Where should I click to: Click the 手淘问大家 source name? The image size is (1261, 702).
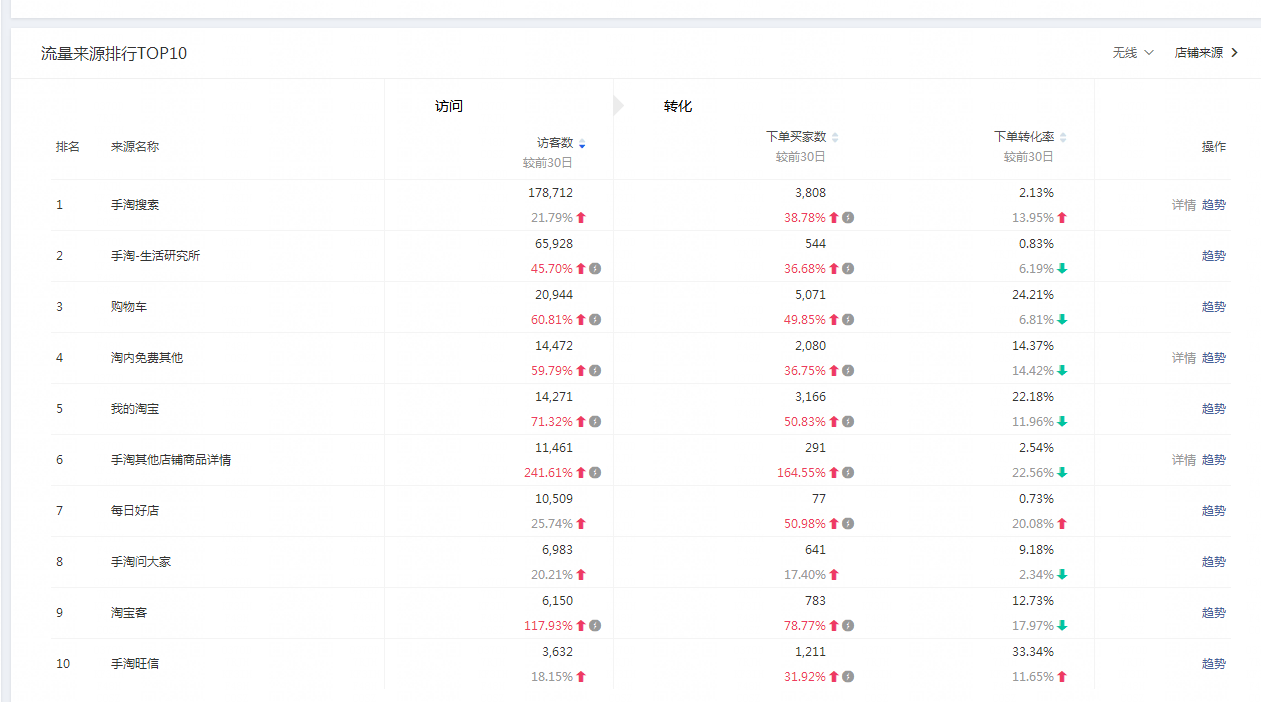coord(141,562)
